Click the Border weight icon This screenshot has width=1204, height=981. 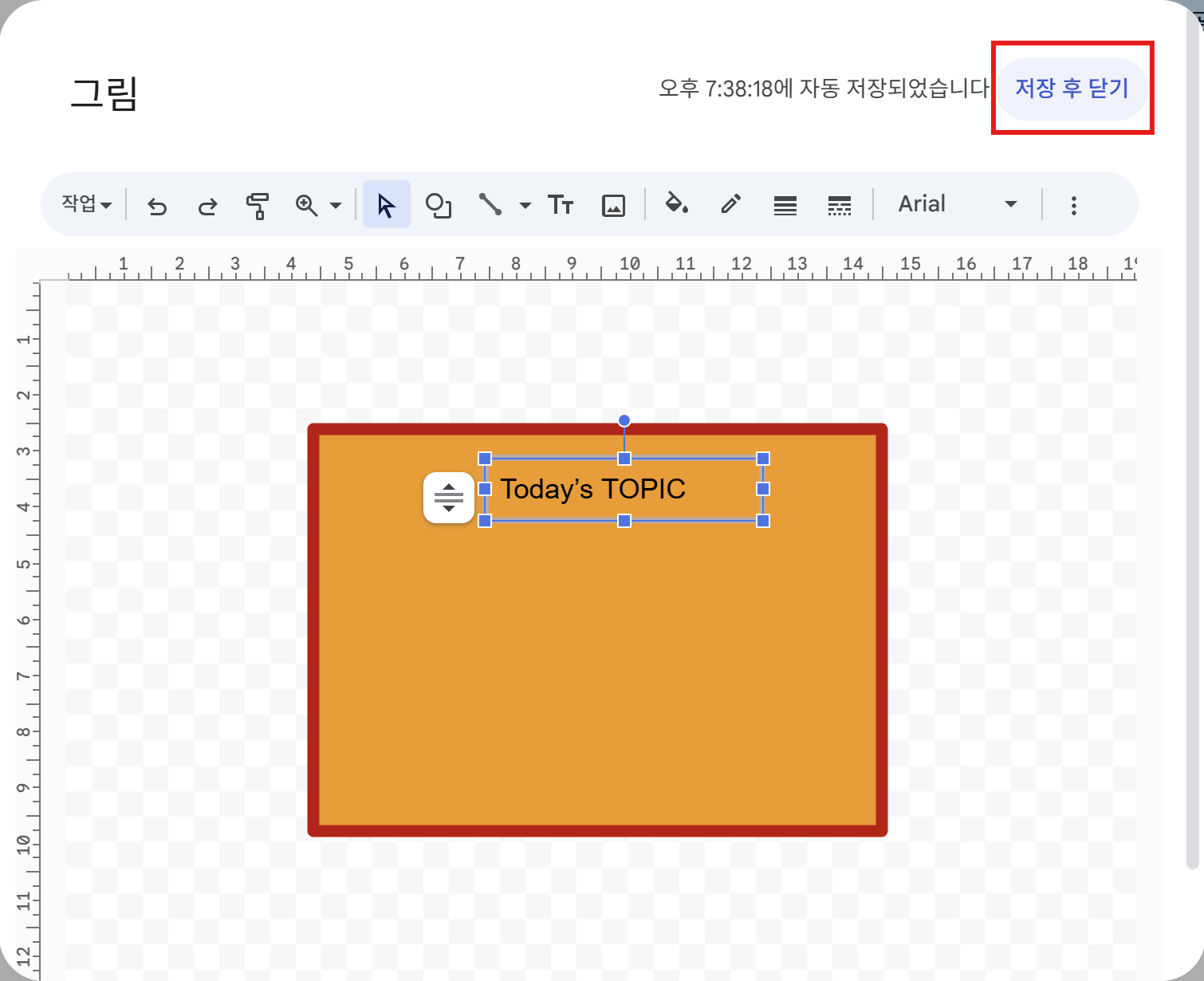785,206
